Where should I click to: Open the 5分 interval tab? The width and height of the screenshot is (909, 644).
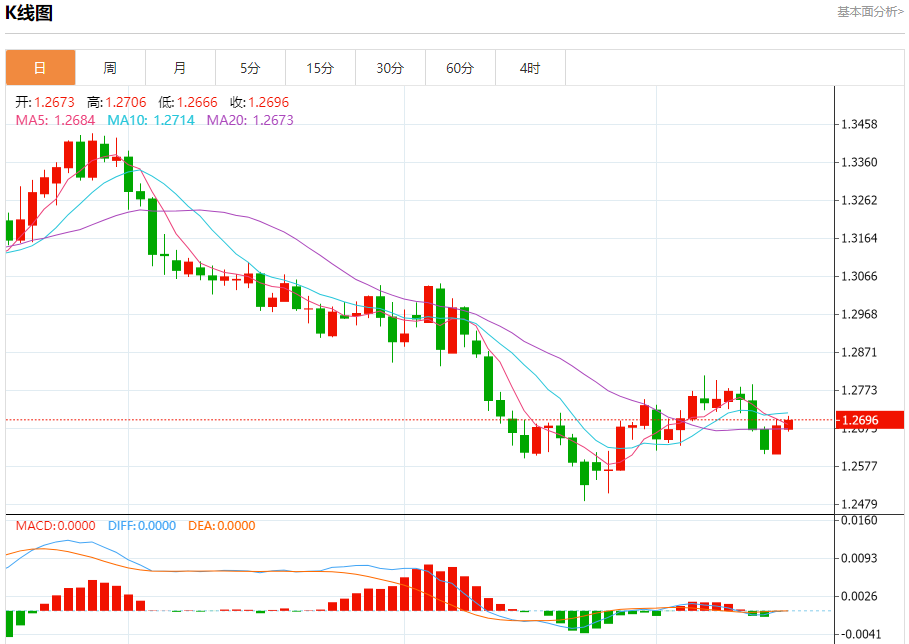(250, 68)
